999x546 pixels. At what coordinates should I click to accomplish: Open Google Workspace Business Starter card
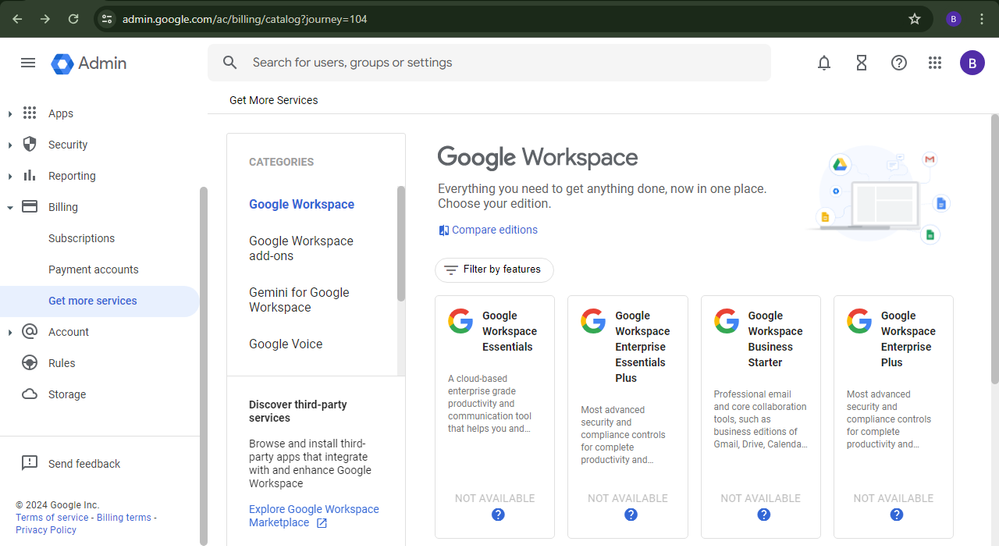tap(761, 417)
